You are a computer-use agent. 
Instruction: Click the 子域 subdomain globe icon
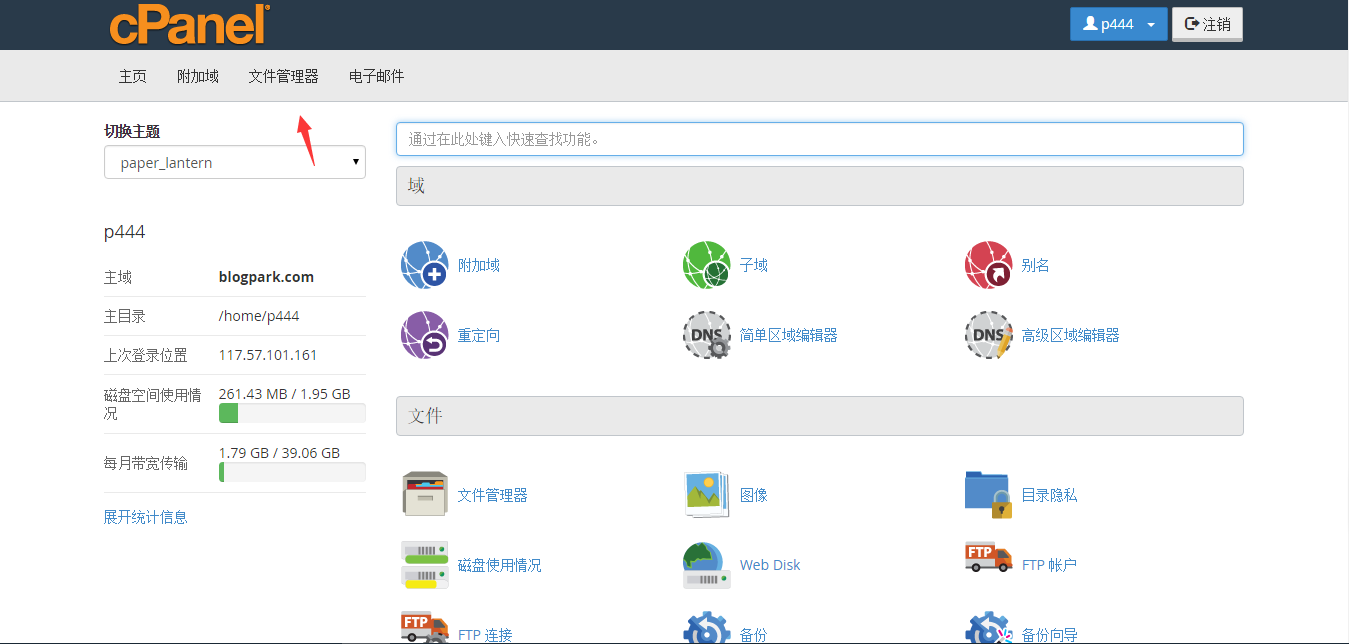[x=707, y=265]
